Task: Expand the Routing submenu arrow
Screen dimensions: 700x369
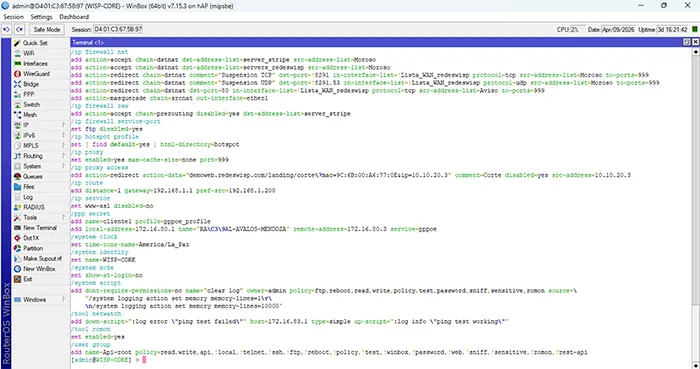Action: tap(64, 156)
